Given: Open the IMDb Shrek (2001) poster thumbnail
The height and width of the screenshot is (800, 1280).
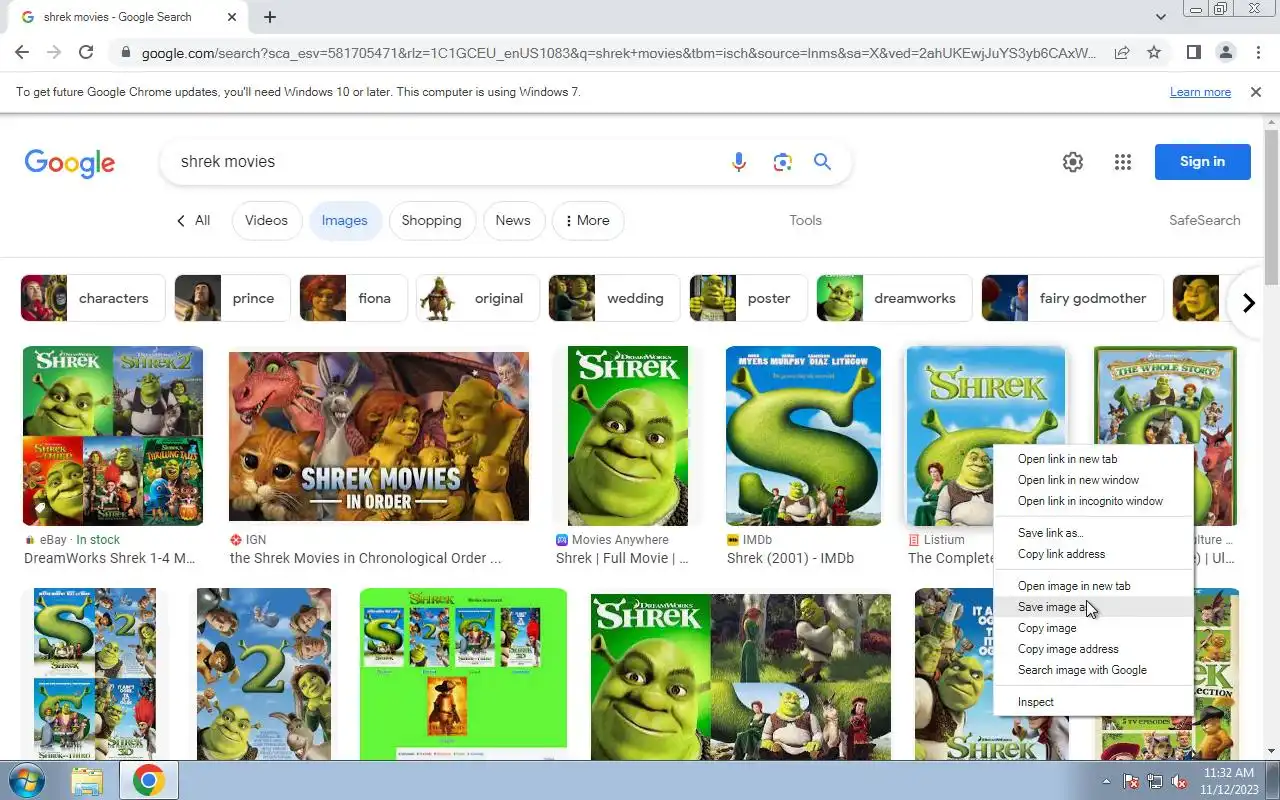Looking at the screenshot, I should (803, 436).
